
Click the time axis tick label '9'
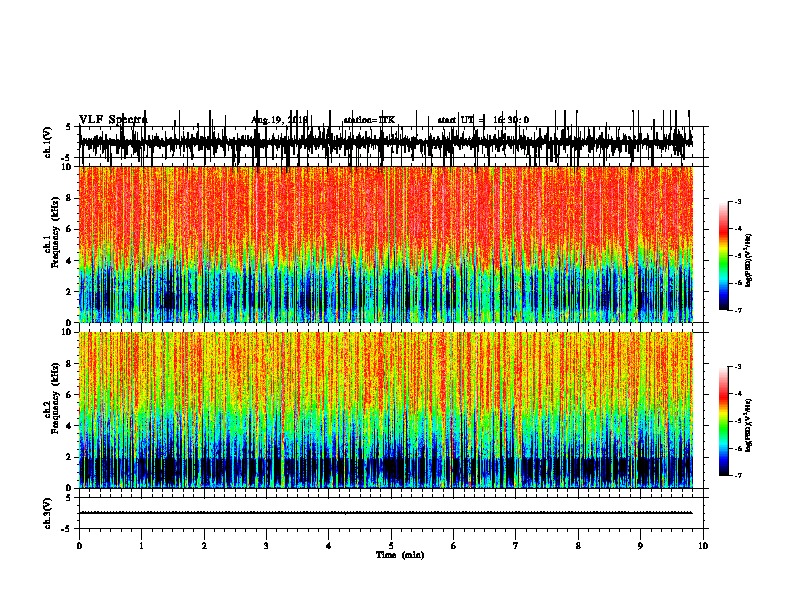640,546
